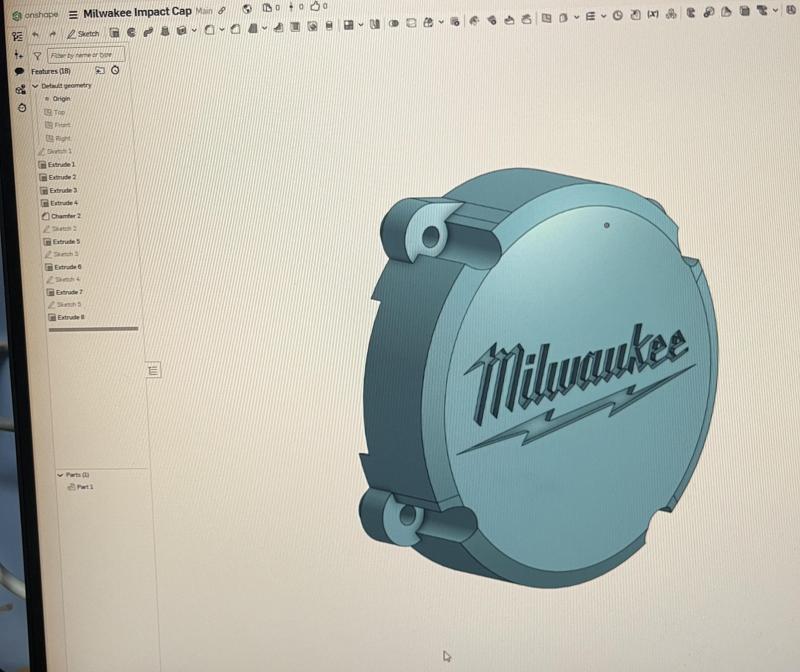This screenshot has width=800, height=672.
Task: Select the Right plane
Action: click(x=58, y=138)
